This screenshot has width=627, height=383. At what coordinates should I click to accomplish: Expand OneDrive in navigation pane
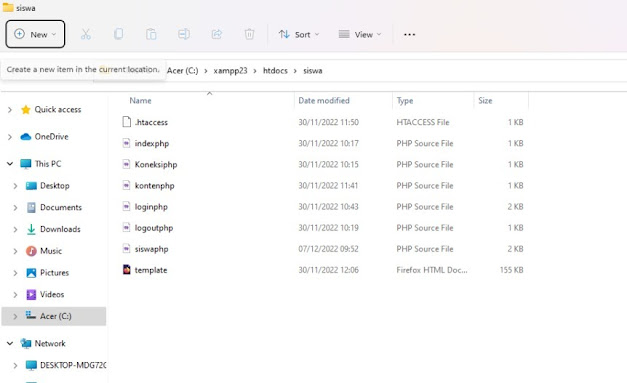(x=10, y=137)
